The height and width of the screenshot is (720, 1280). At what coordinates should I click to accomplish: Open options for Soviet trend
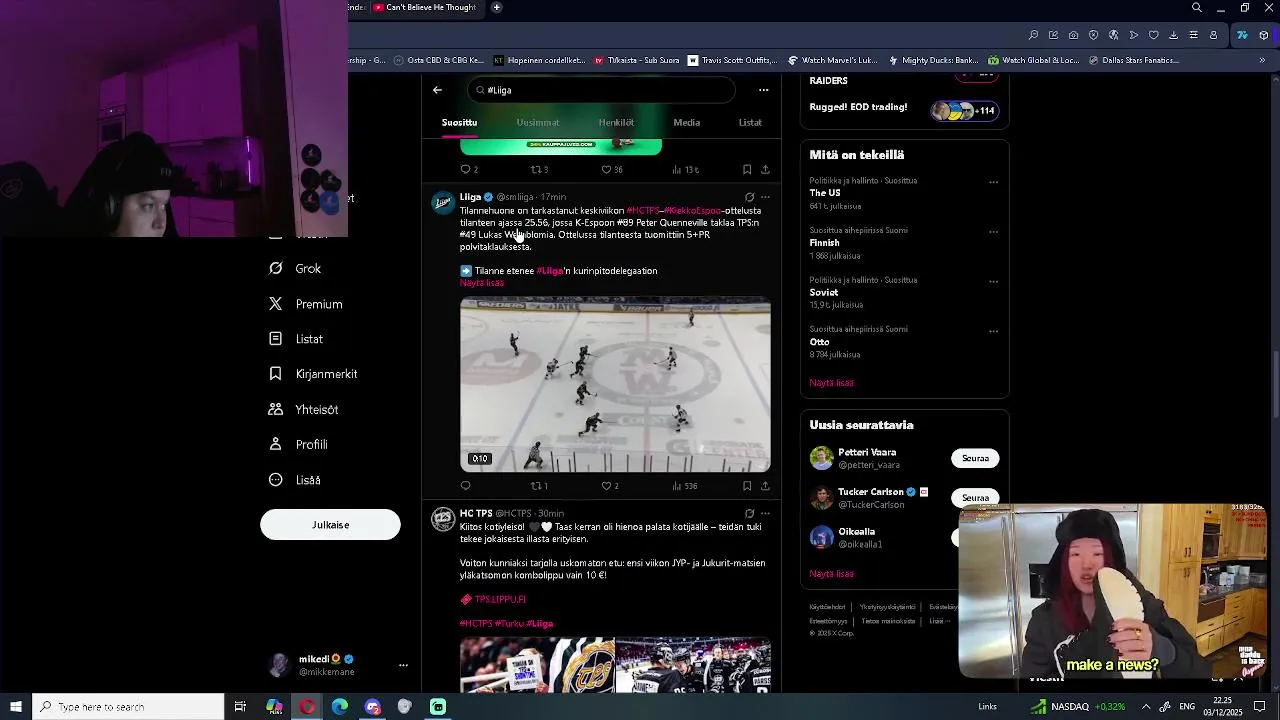[993, 281]
